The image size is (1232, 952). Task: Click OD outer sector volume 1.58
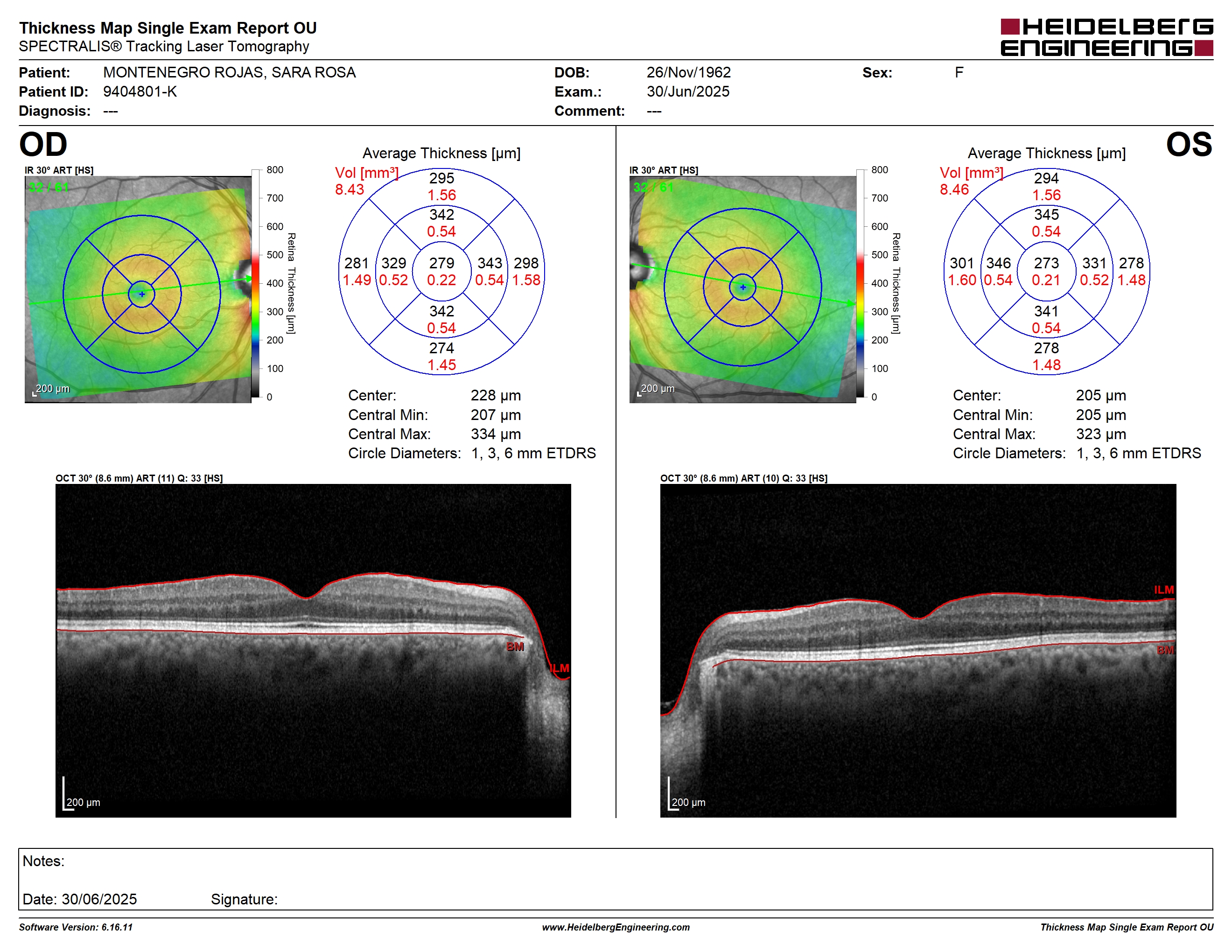point(526,280)
